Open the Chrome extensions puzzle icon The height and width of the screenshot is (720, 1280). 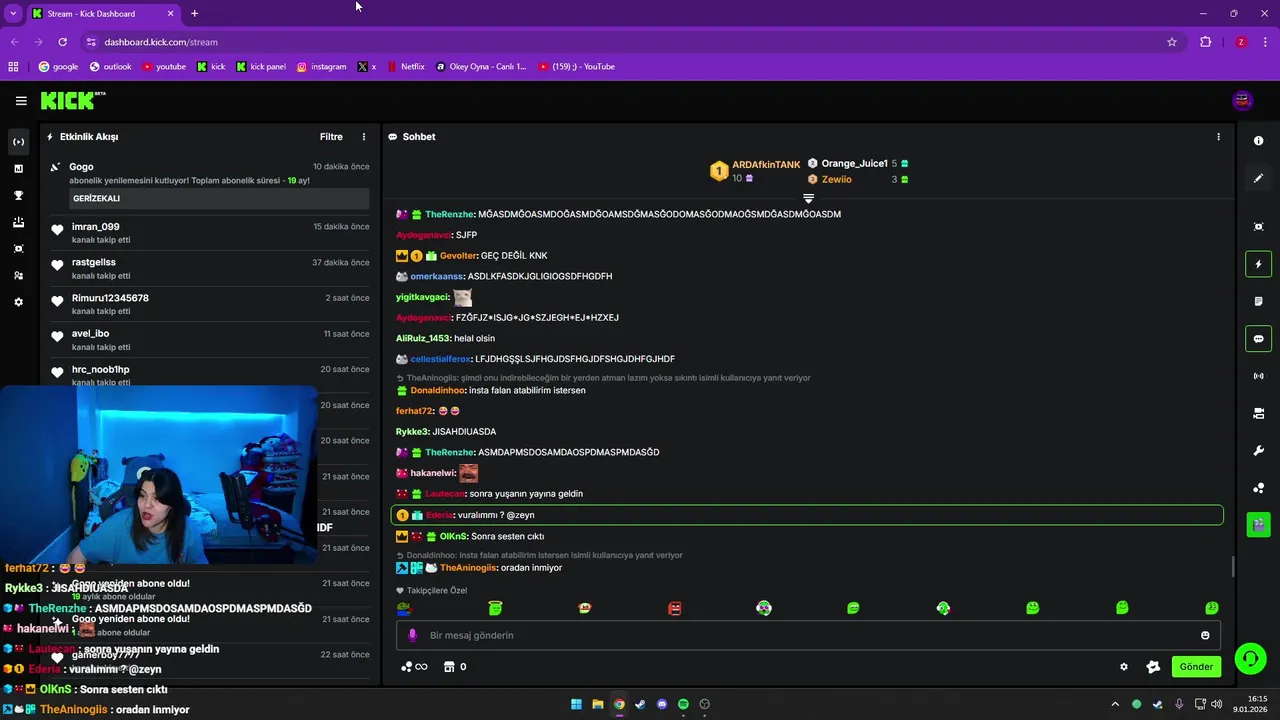tap(1205, 42)
